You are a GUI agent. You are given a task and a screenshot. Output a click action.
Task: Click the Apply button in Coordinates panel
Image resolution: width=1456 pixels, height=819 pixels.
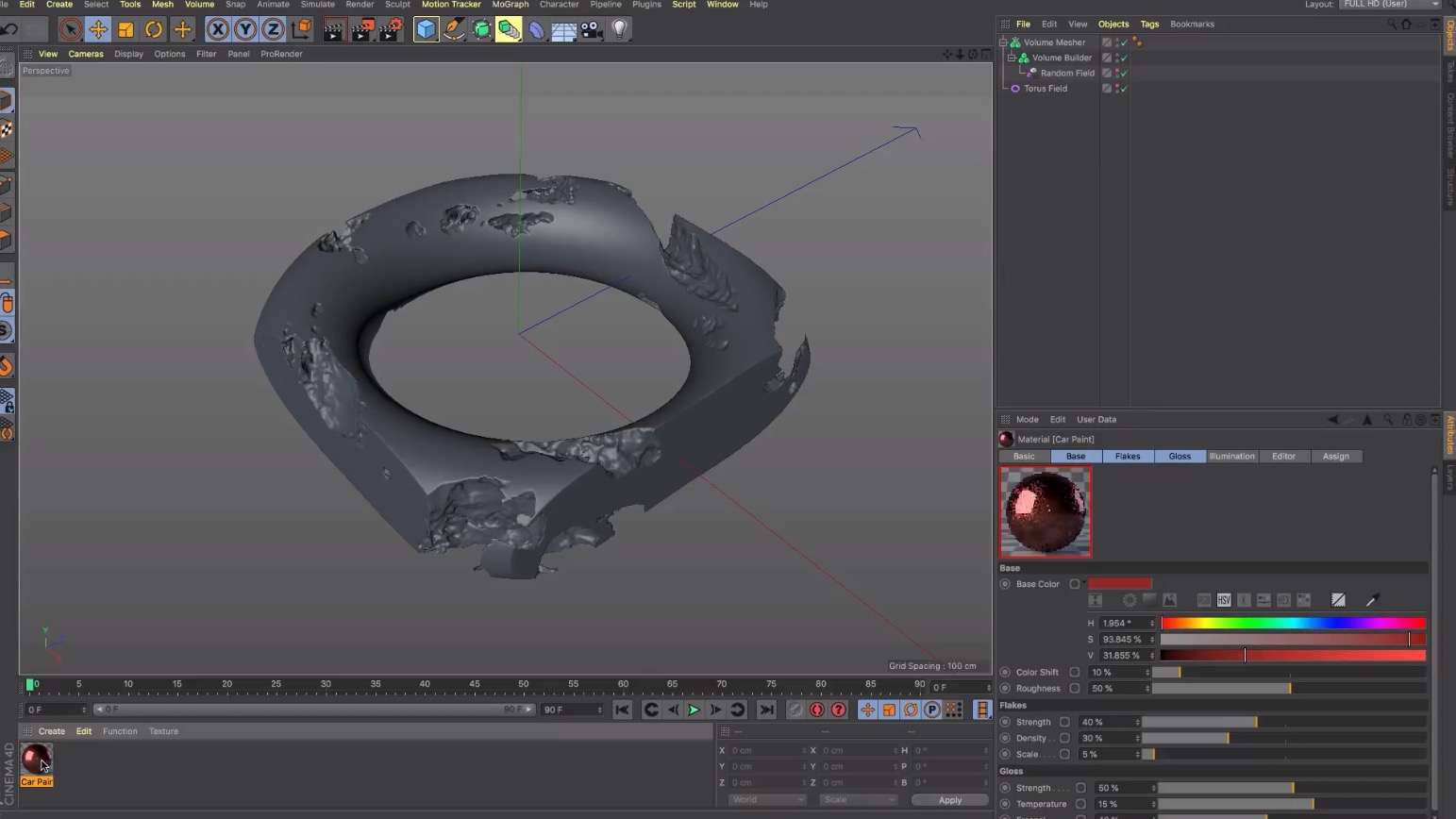[949, 799]
